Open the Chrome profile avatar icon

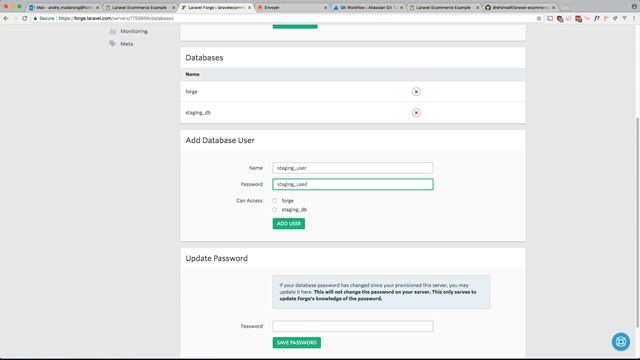pyautogui.click(x=634, y=7)
